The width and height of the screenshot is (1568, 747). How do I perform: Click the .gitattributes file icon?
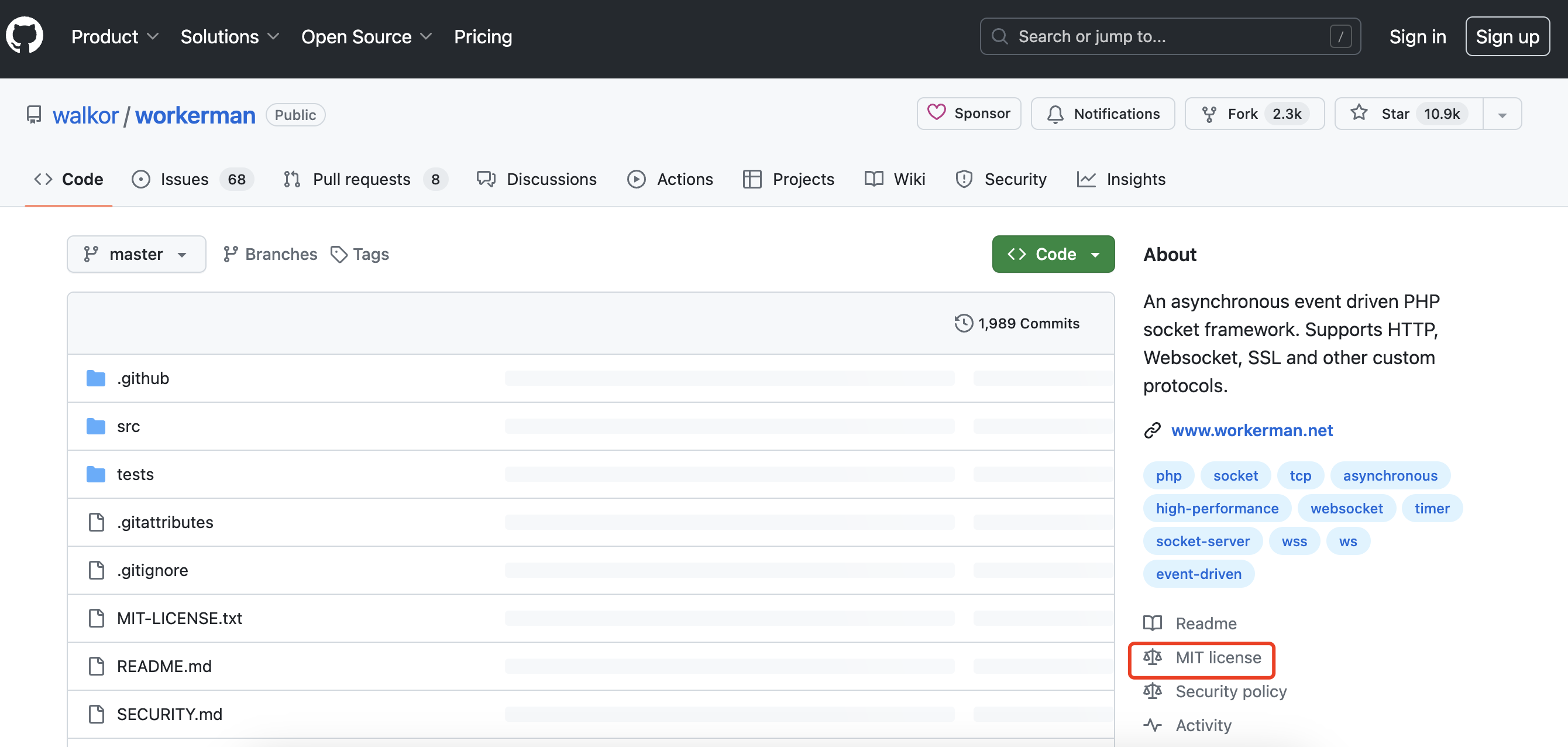[x=96, y=522]
